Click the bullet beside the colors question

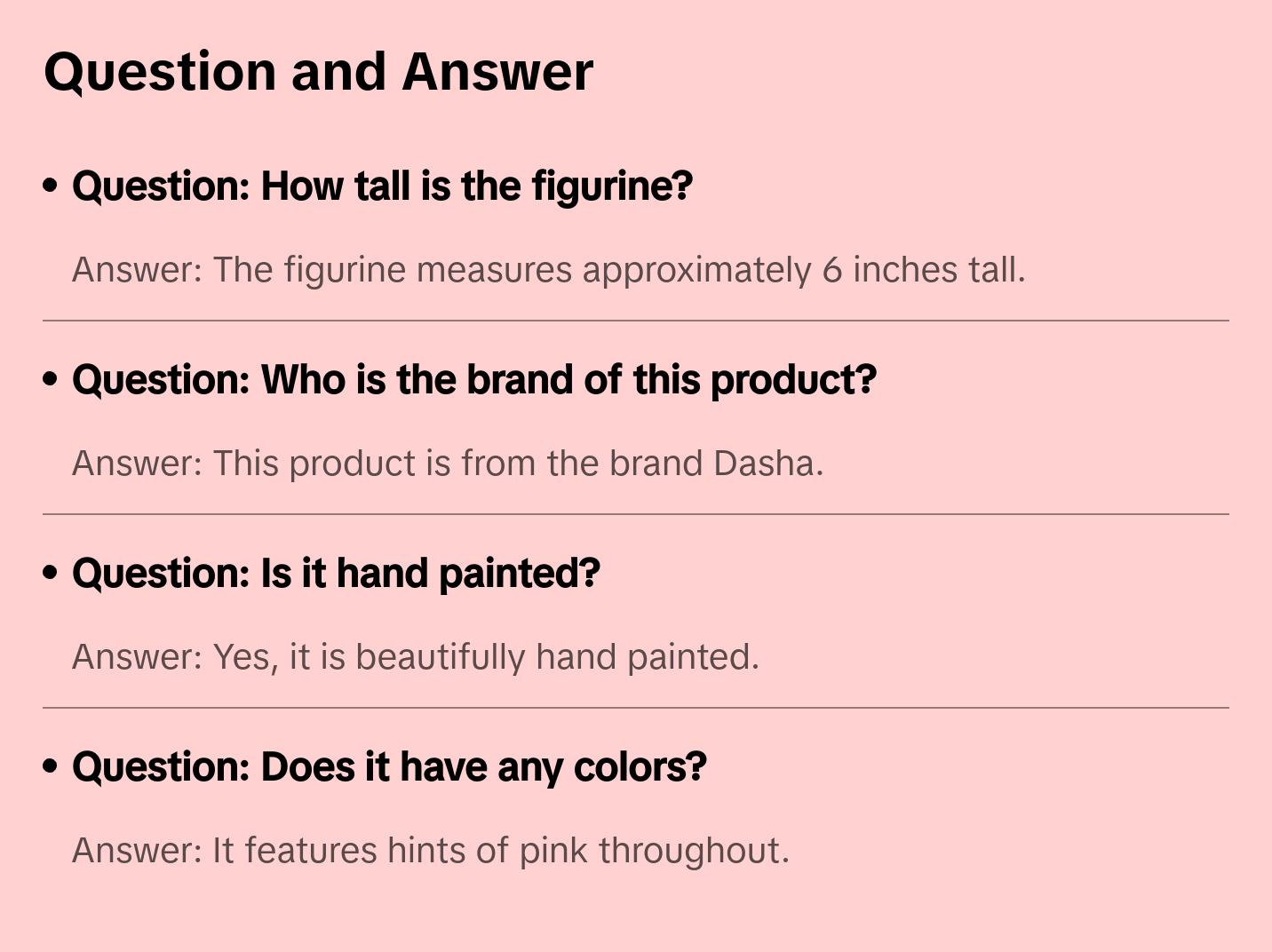pyautogui.click(x=51, y=766)
